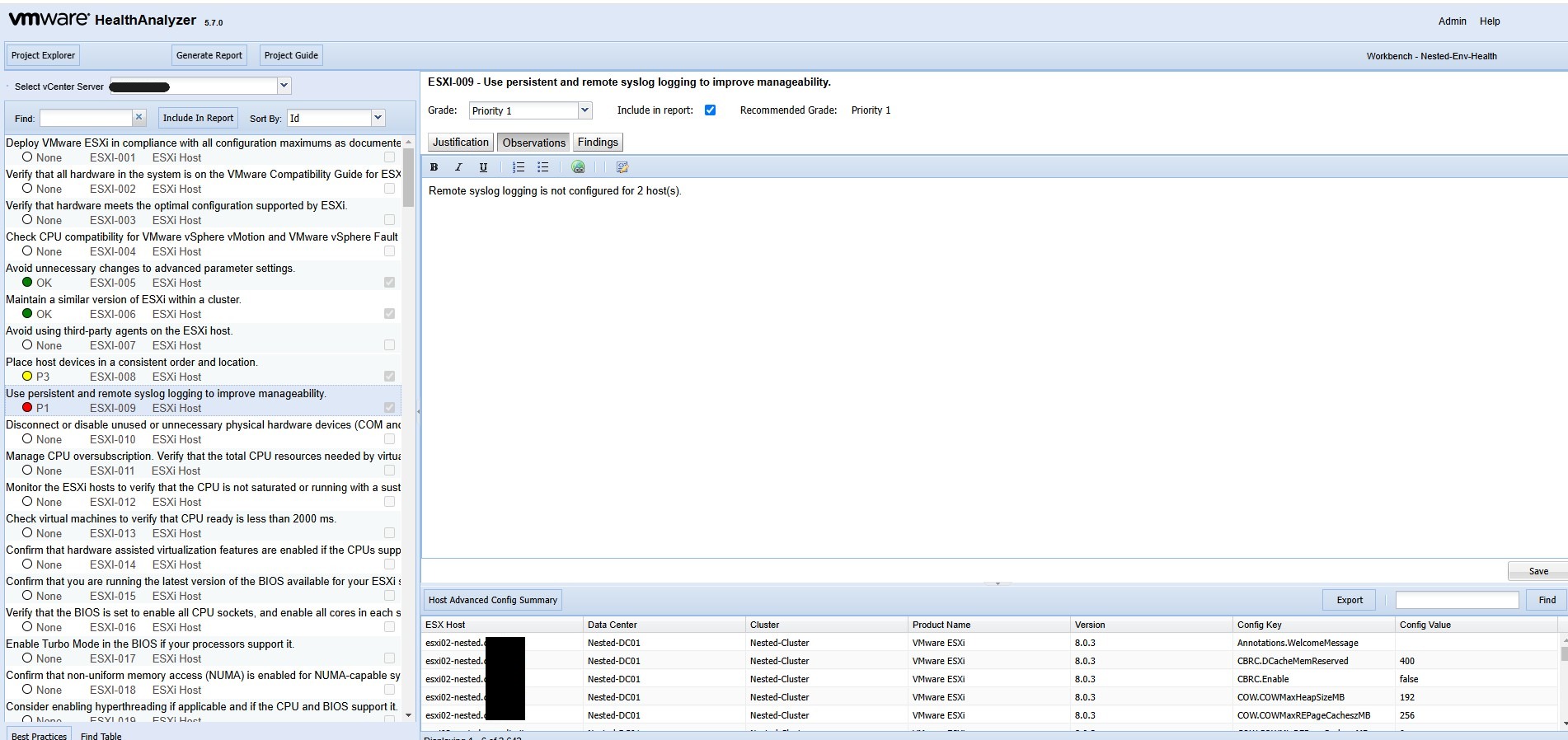This screenshot has height=740, width=1568.
Task: Collapse the lower table using splitter arrow
Action: point(998,583)
